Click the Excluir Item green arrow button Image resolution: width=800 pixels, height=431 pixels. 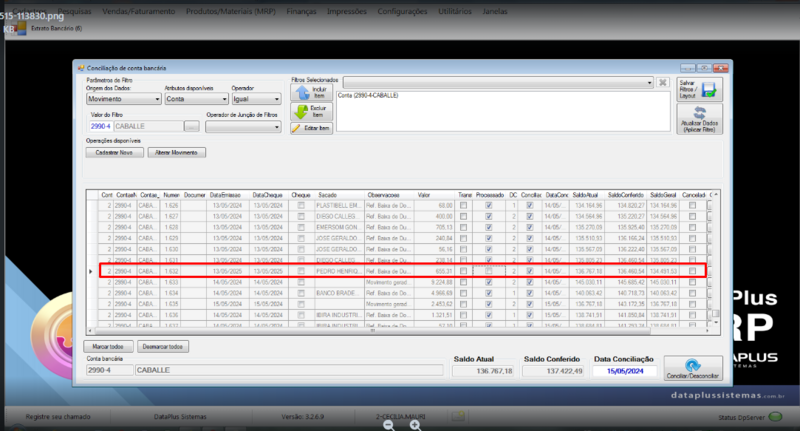pyautogui.click(x=311, y=111)
